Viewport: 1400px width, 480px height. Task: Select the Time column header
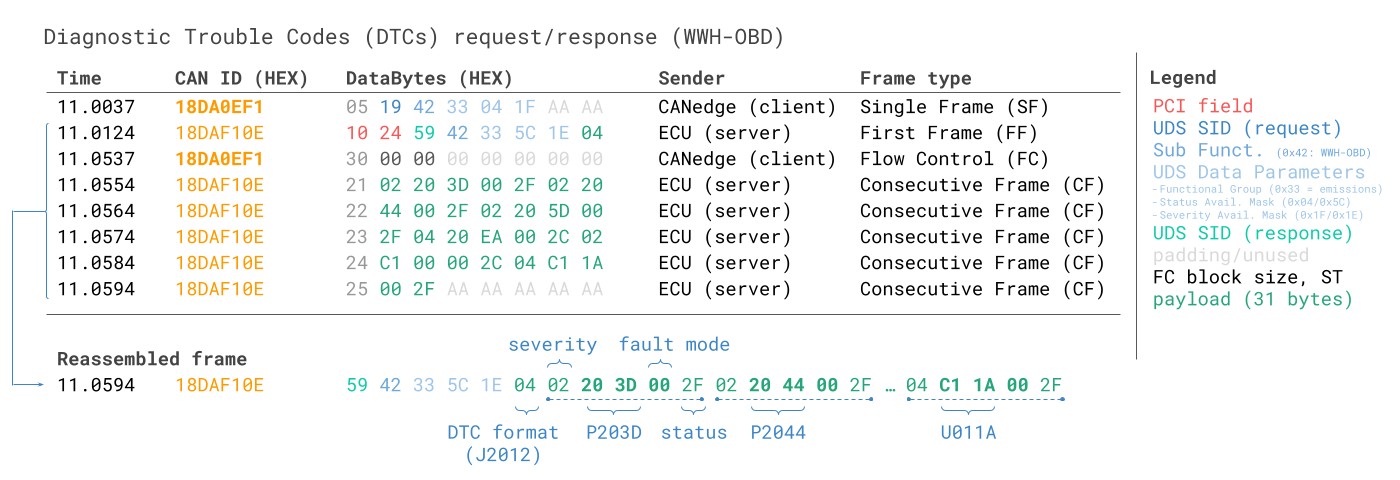point(79,78)
